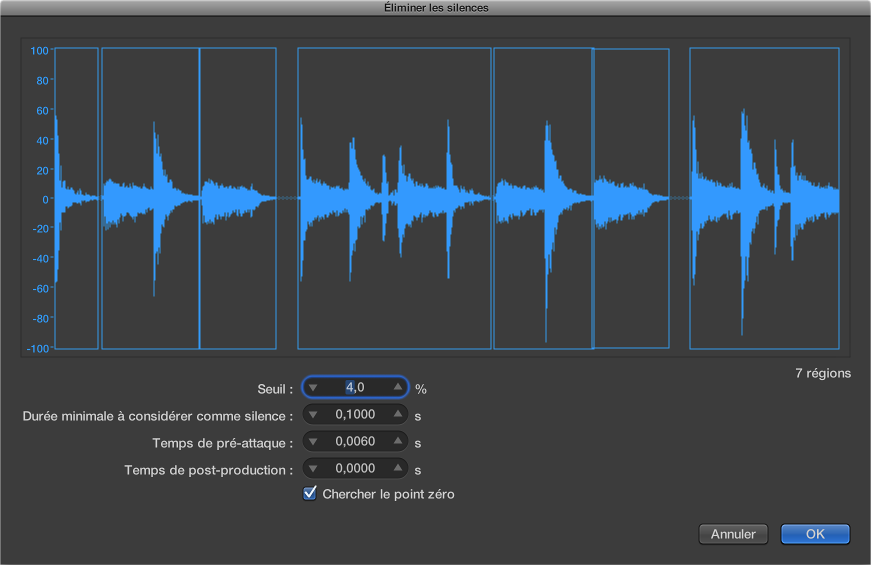Screen dimensions: 872x566
Task: Click the 0 mark on the amplitude scale
Action: click(x=44, y=199)
